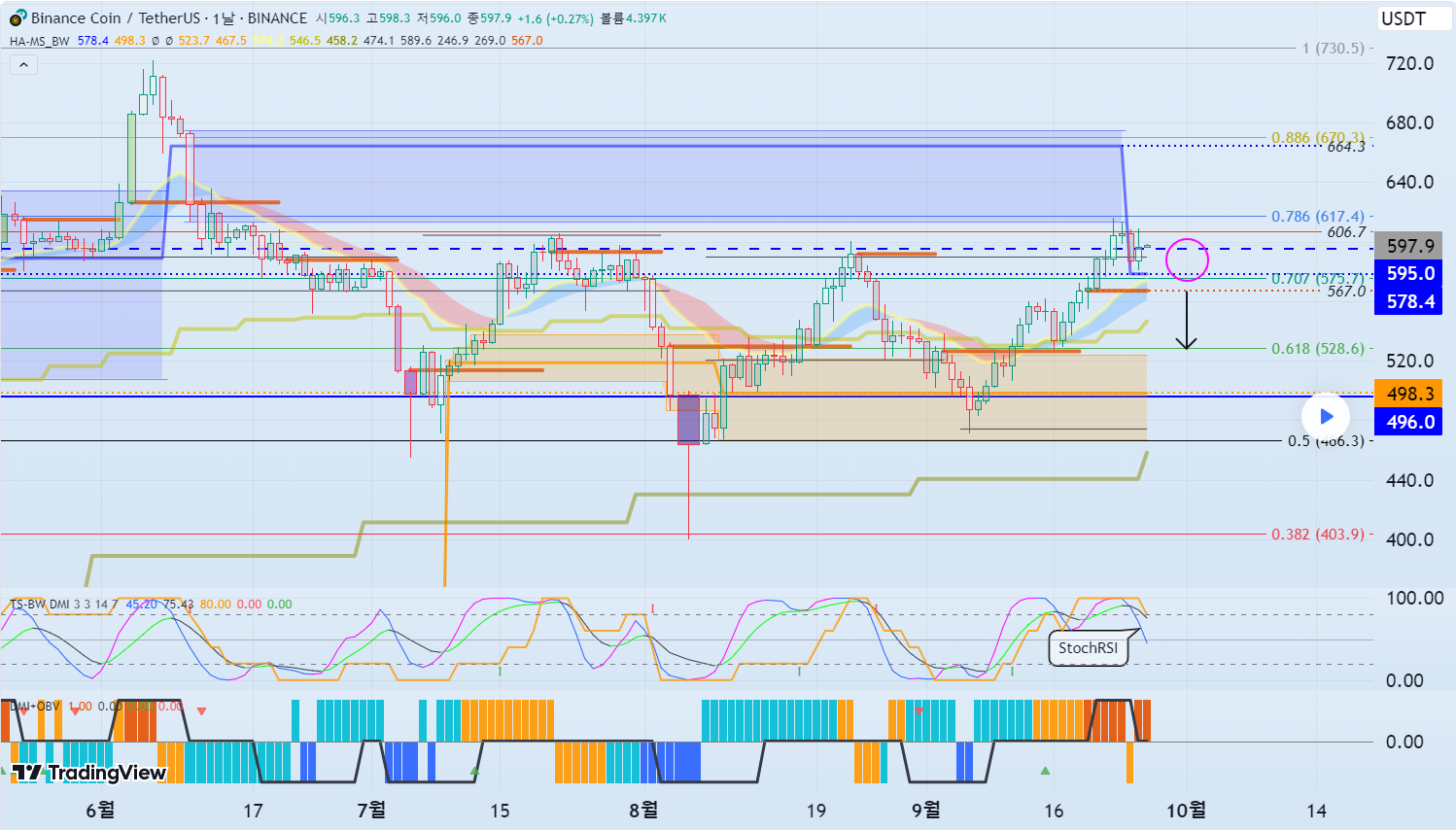Click the 6월 date on time axis
1456x830 pixels.
coord(100,811)
